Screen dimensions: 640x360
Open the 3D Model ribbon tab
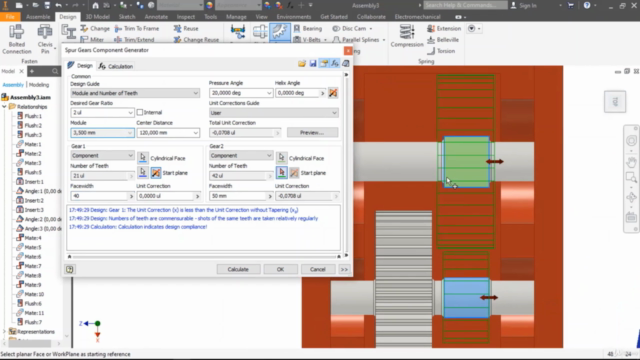(98, 17)
